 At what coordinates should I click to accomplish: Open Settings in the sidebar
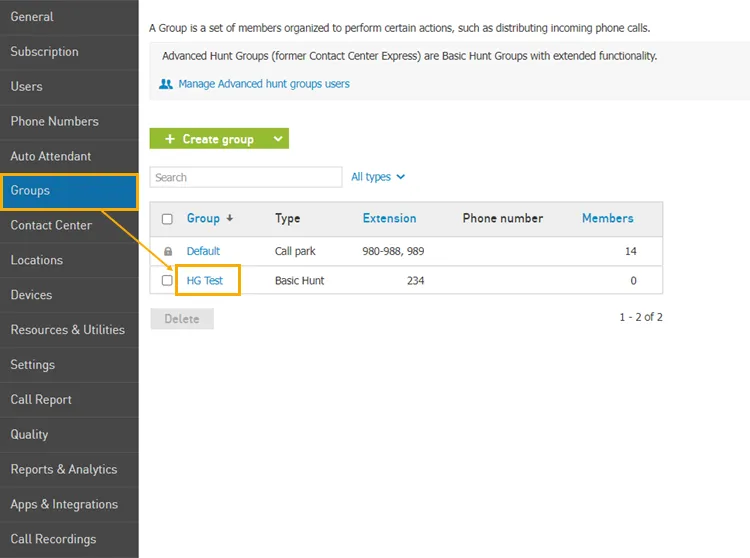coord(69,365)
